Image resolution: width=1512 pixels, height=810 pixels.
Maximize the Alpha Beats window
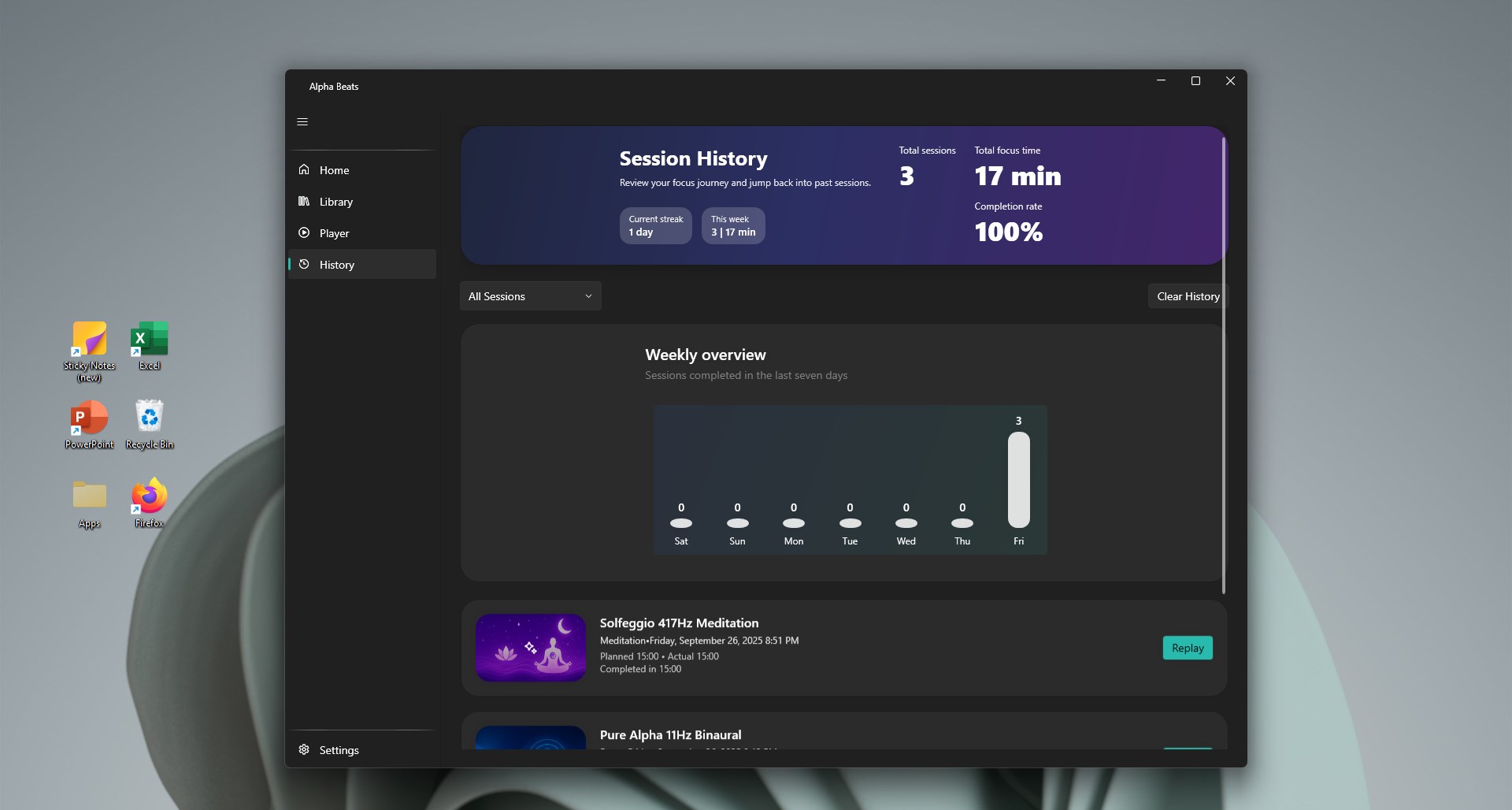click(1195, 81)
